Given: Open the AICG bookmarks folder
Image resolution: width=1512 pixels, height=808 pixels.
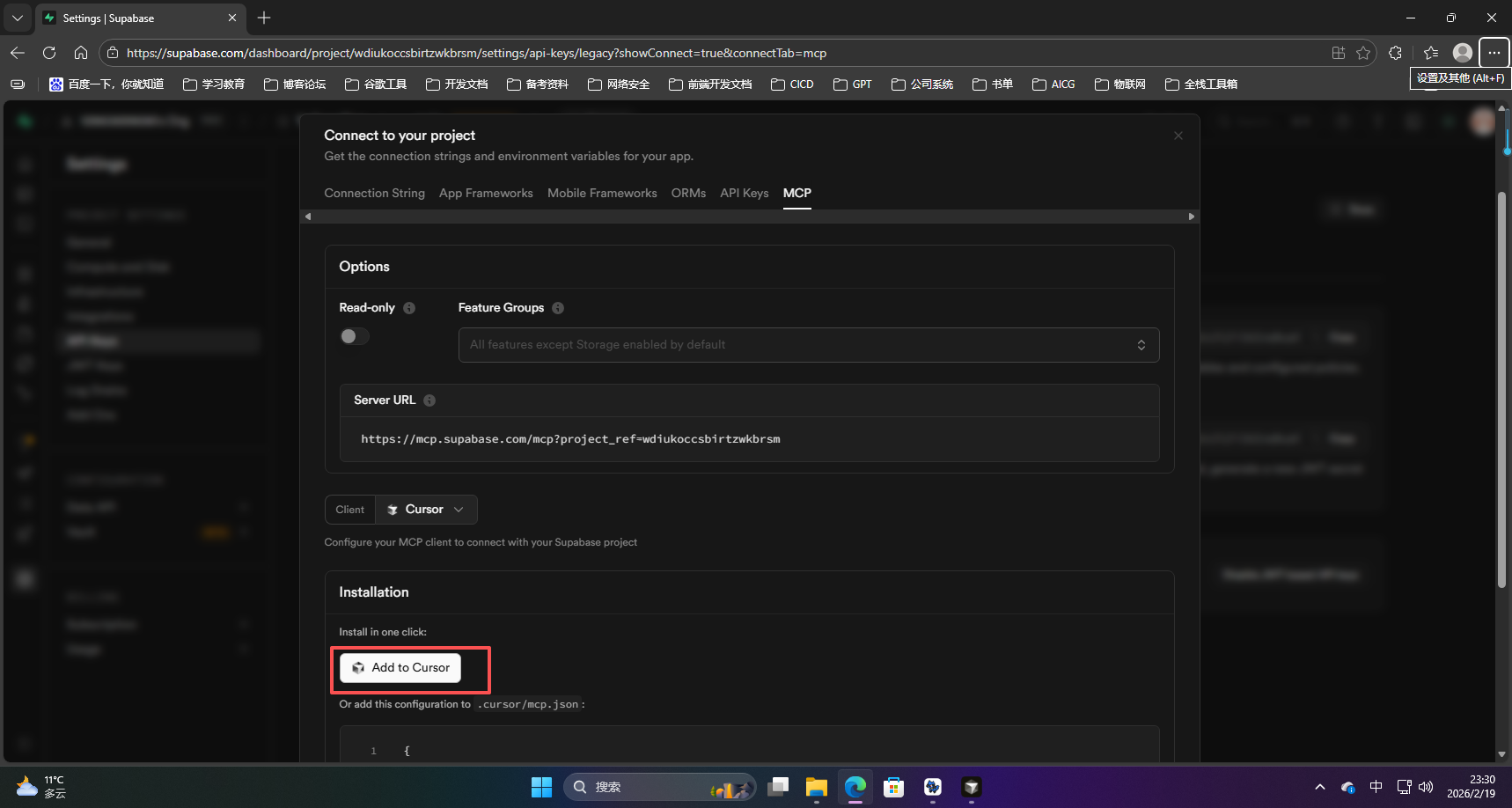Looking at the screenshot, I should pyautogui.click(x=1053, y=84).
